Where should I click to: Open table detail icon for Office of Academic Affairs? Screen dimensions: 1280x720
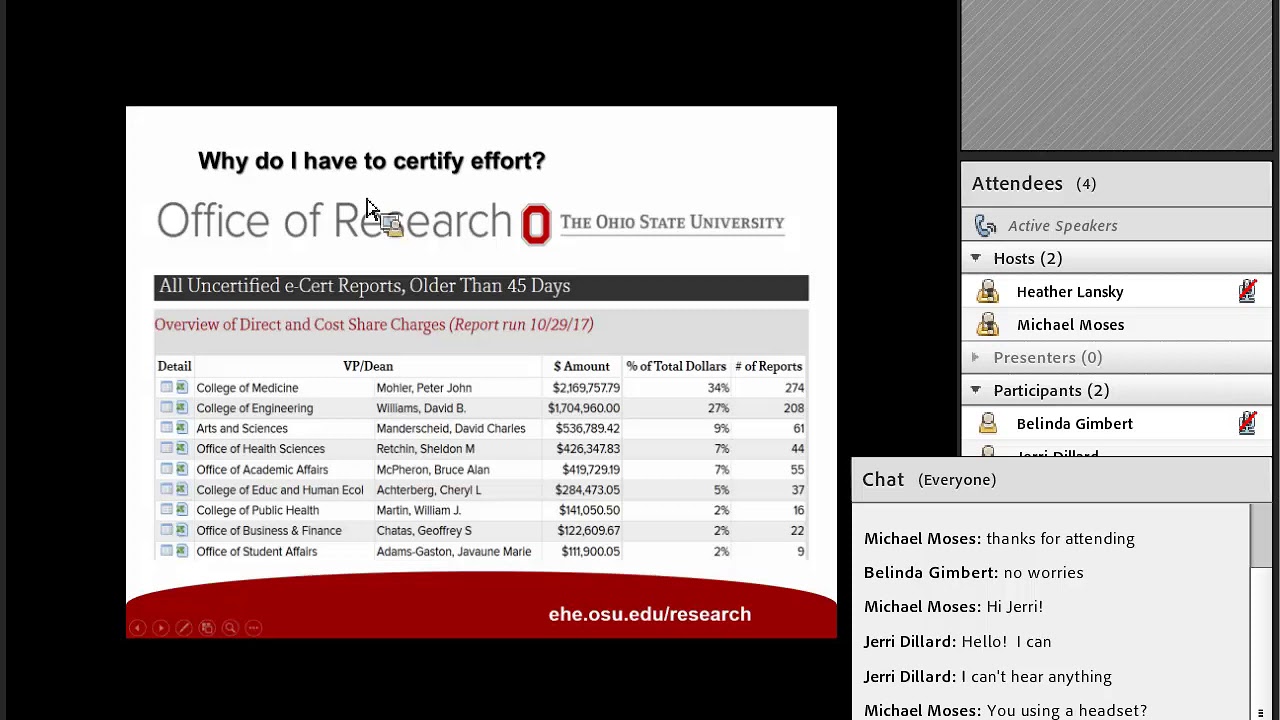click(166, 469)
